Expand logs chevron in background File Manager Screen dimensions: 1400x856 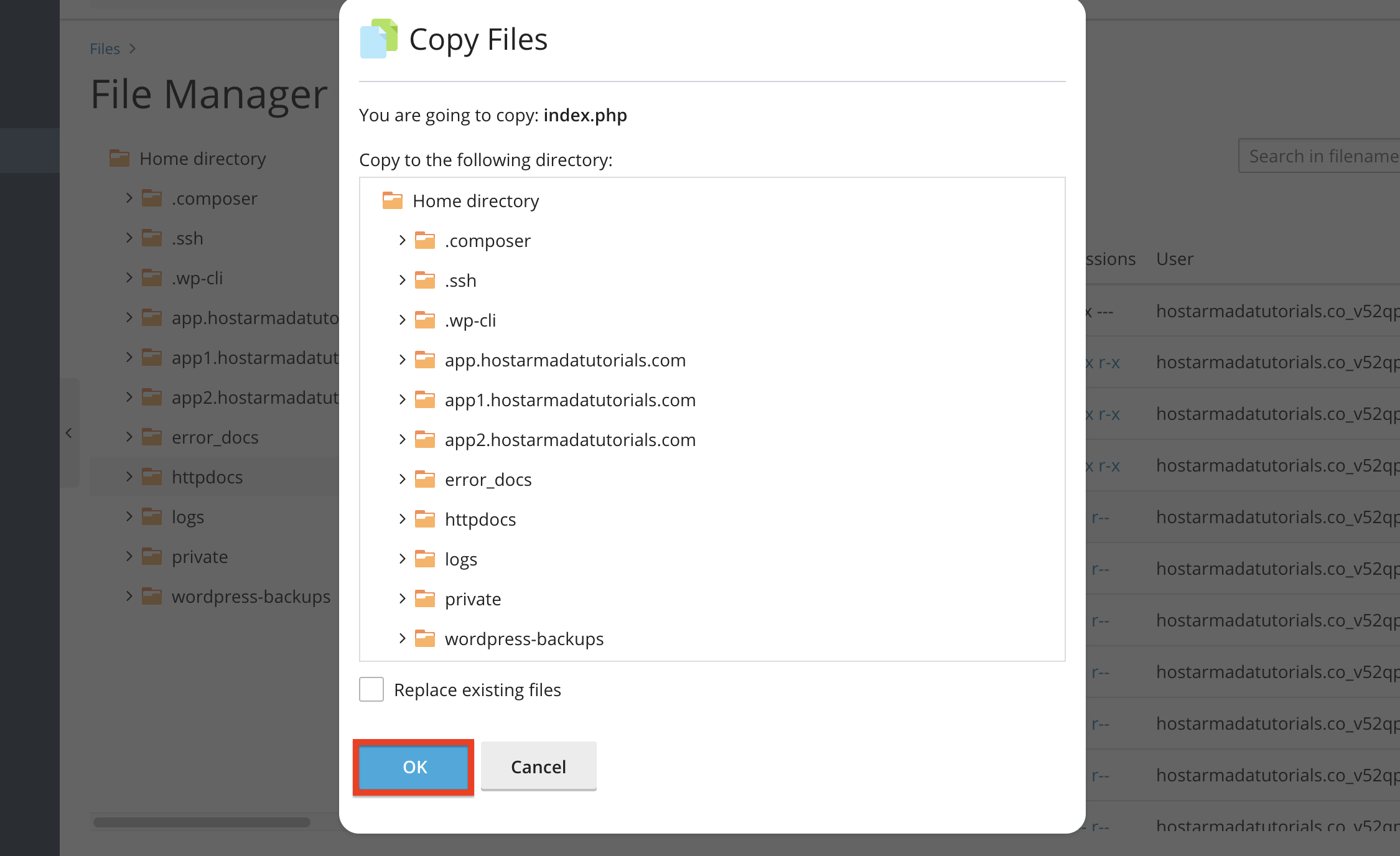pos(129,516)
